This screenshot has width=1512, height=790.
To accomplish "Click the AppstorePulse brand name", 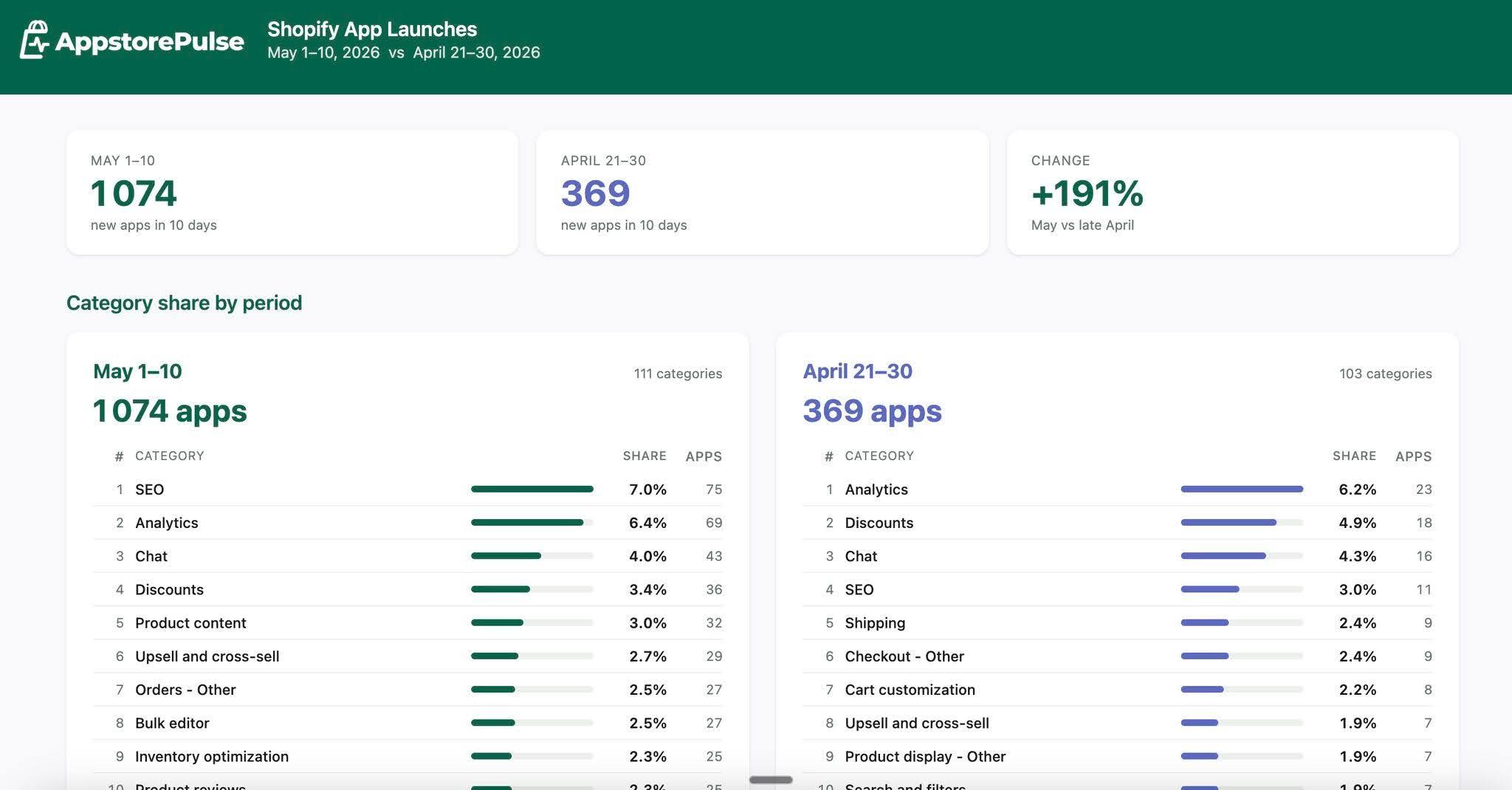I will (x=149, y=41).
